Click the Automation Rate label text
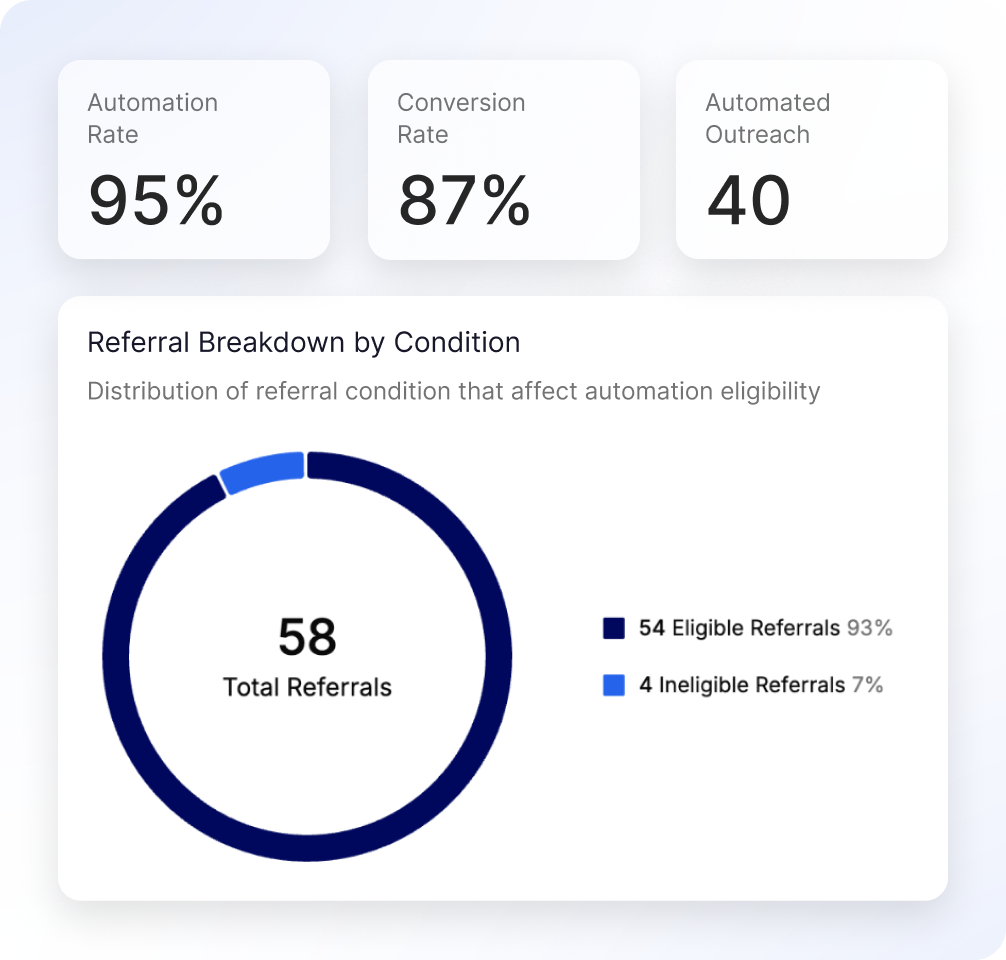Image resolution: width=1006 pixels, height=960 pixels. pos(153,119)
